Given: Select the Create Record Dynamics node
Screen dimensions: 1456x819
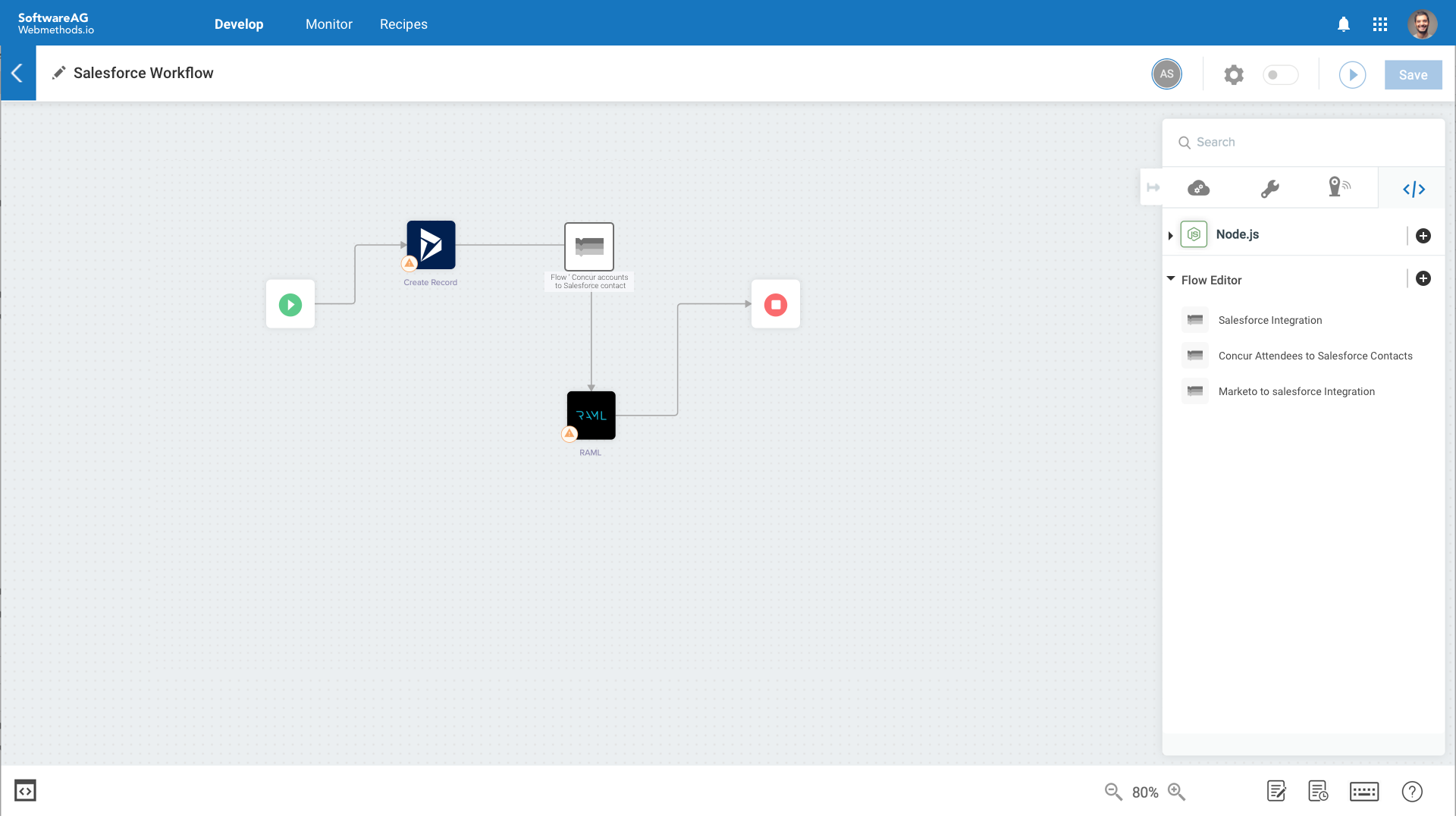Looking at the screenshot, I should (431, 245).
